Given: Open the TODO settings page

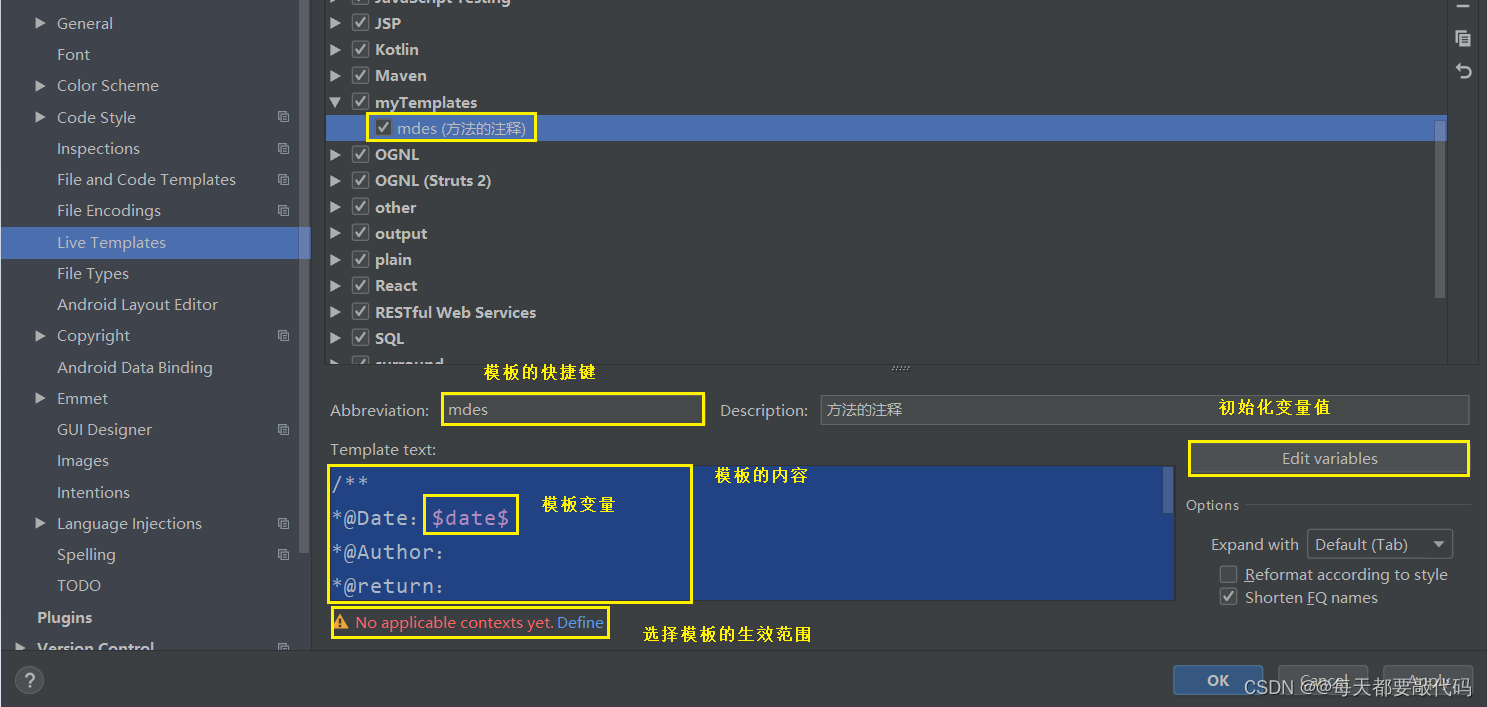Looking at the screenshot, I should [79, 585].
